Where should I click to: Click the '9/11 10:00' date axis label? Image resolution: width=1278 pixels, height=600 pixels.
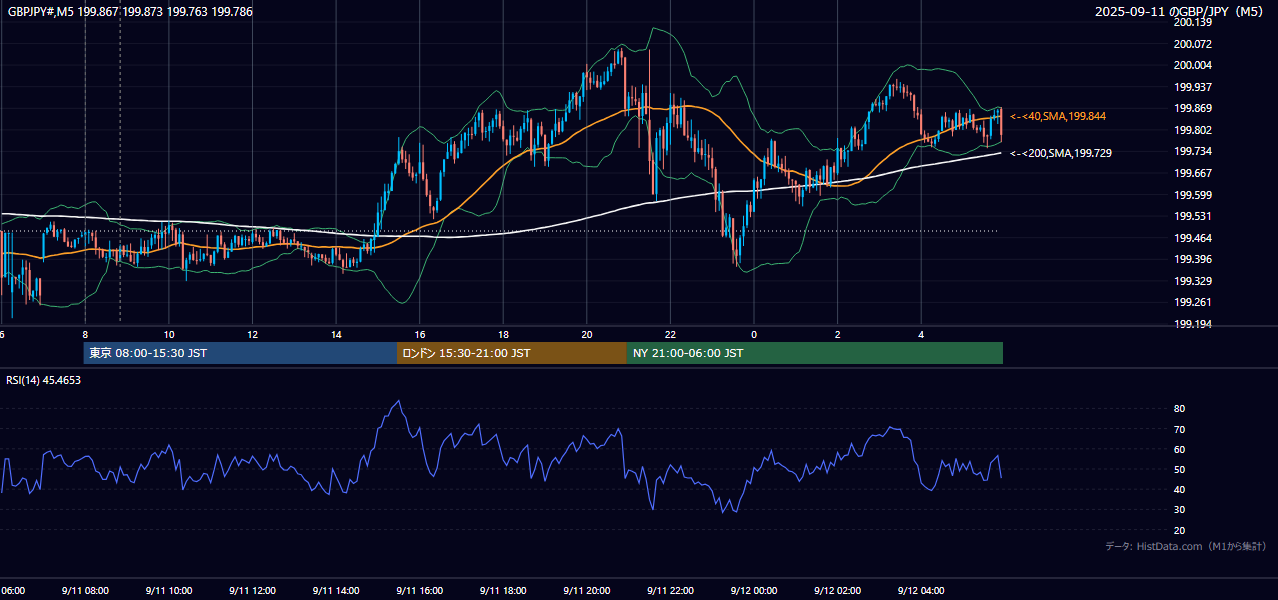pyautogui.click(x=169, y=591)
